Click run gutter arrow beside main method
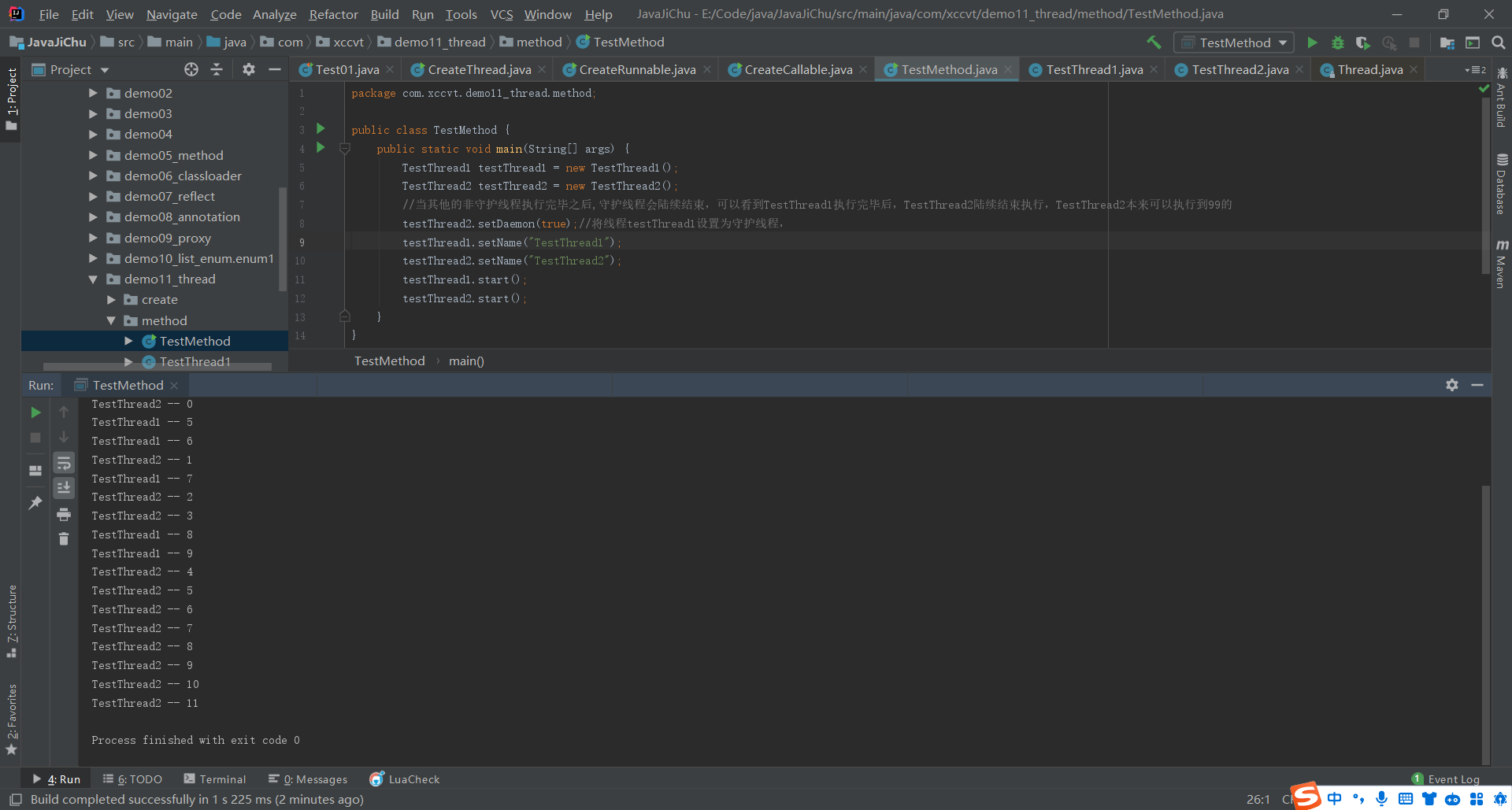The width and height of the screenshot is (1512, 810). tap(321, 147)
